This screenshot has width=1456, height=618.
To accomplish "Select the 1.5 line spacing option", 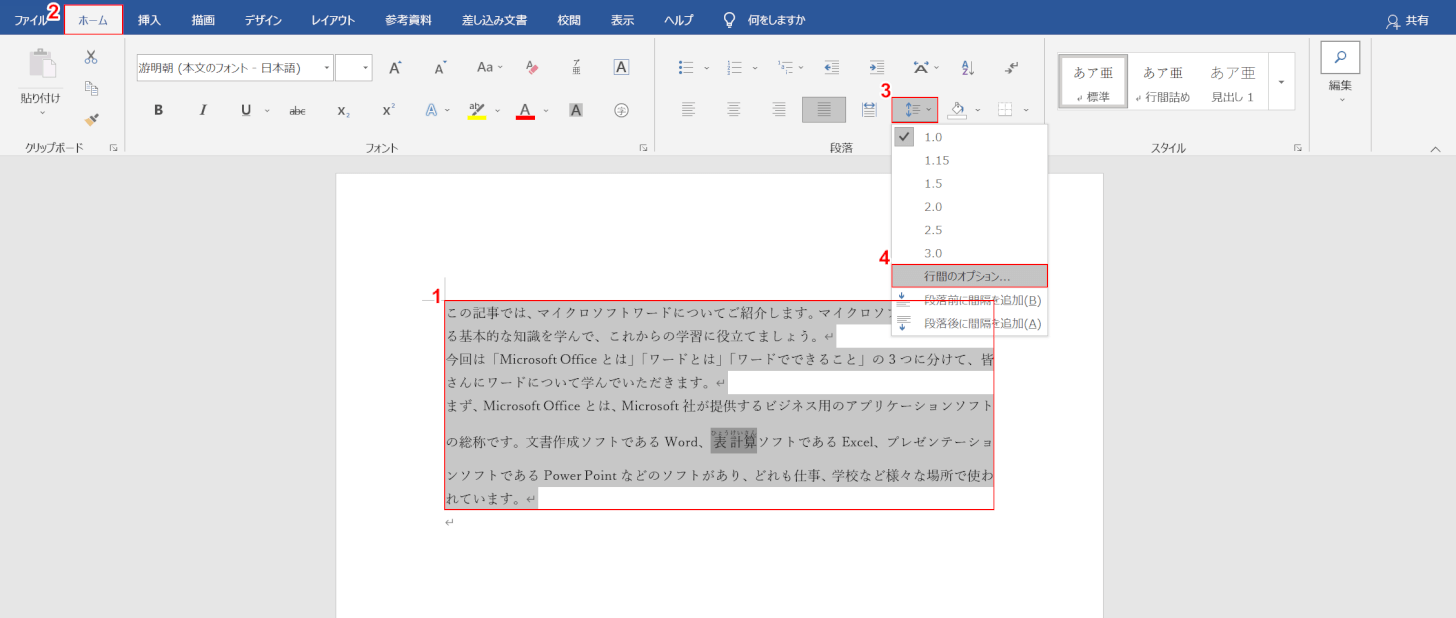I will (932, 183).
